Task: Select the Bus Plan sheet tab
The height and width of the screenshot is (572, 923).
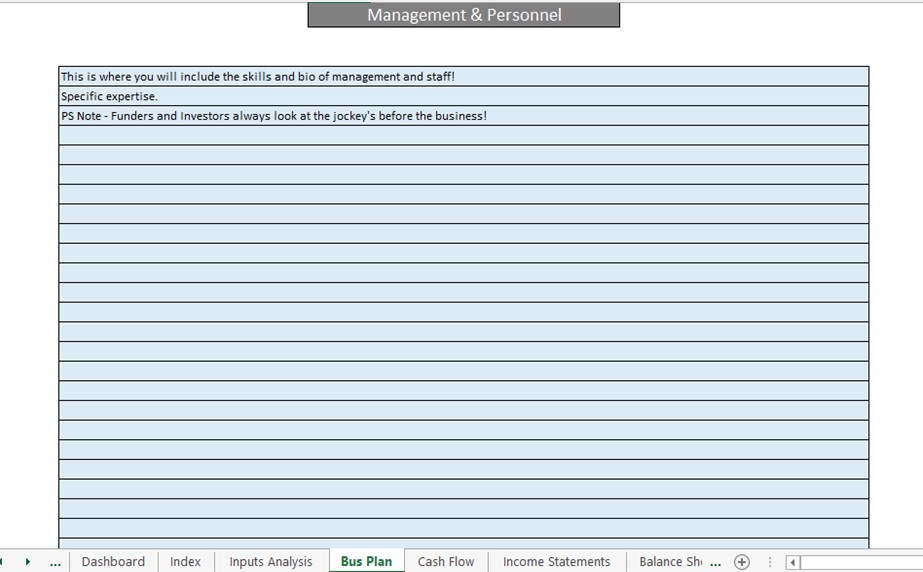Action: point(366,561)
